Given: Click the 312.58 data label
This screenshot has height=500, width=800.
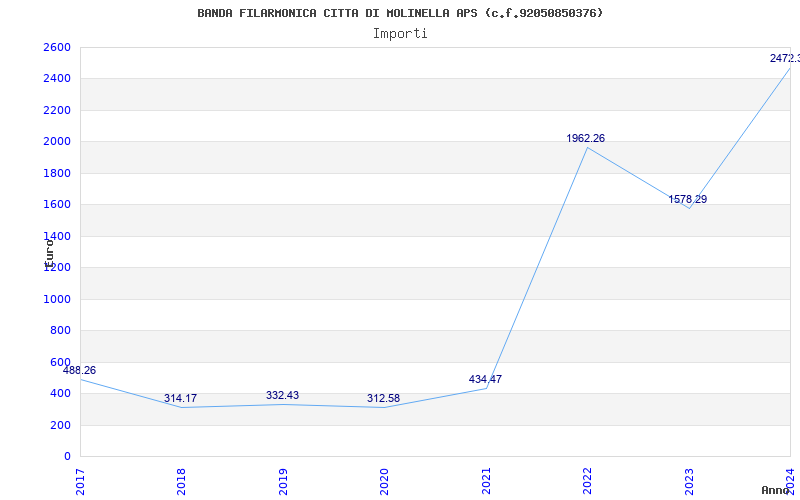Looking at the screenshot, I should pos(383,398).
